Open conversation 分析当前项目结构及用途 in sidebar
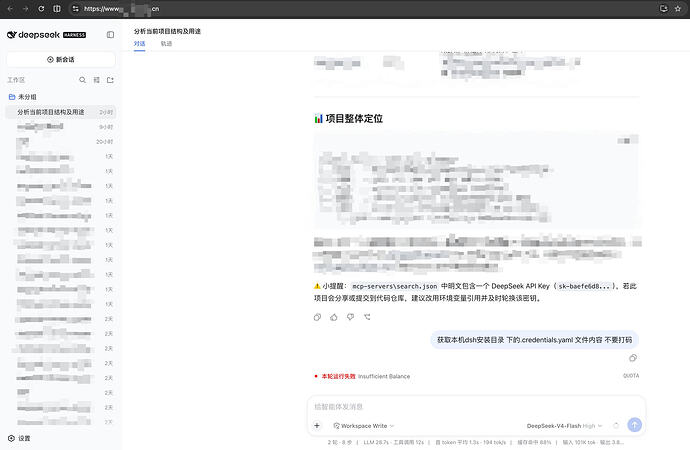Screen dimensions: 690x450 [61, 112]
